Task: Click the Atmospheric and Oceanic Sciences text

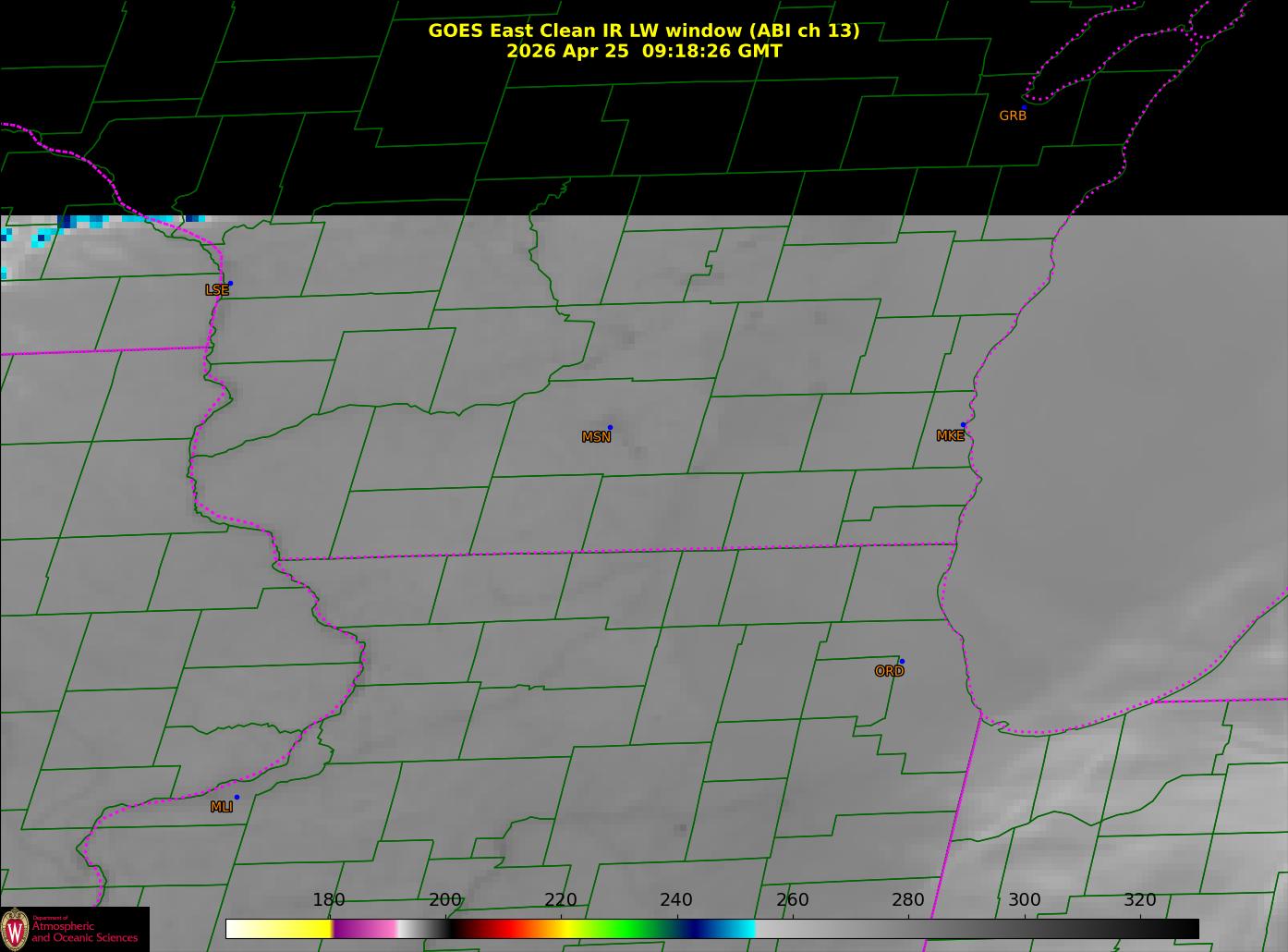Action: tap(85, 932)
